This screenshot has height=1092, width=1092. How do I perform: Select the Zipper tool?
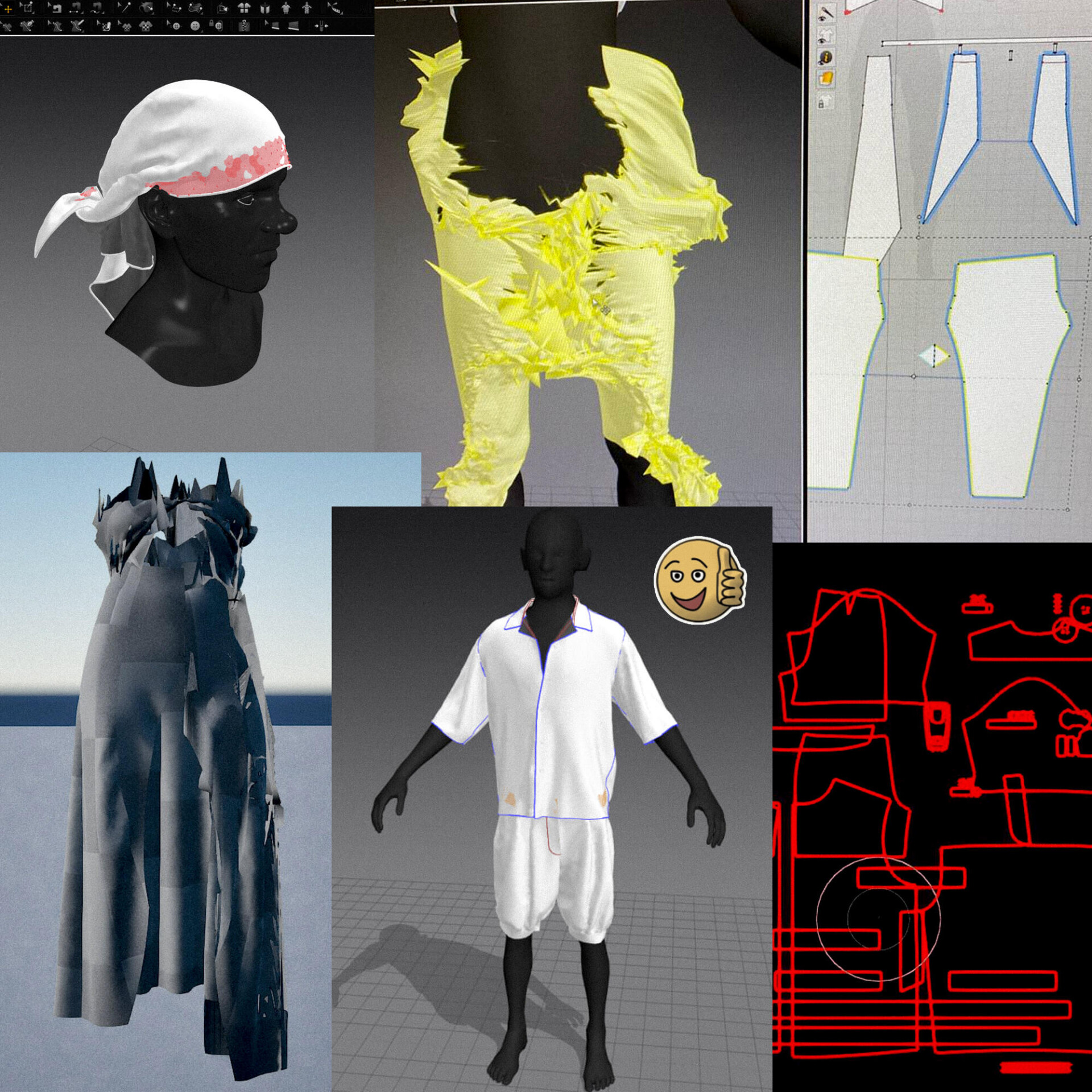[243, 26]
